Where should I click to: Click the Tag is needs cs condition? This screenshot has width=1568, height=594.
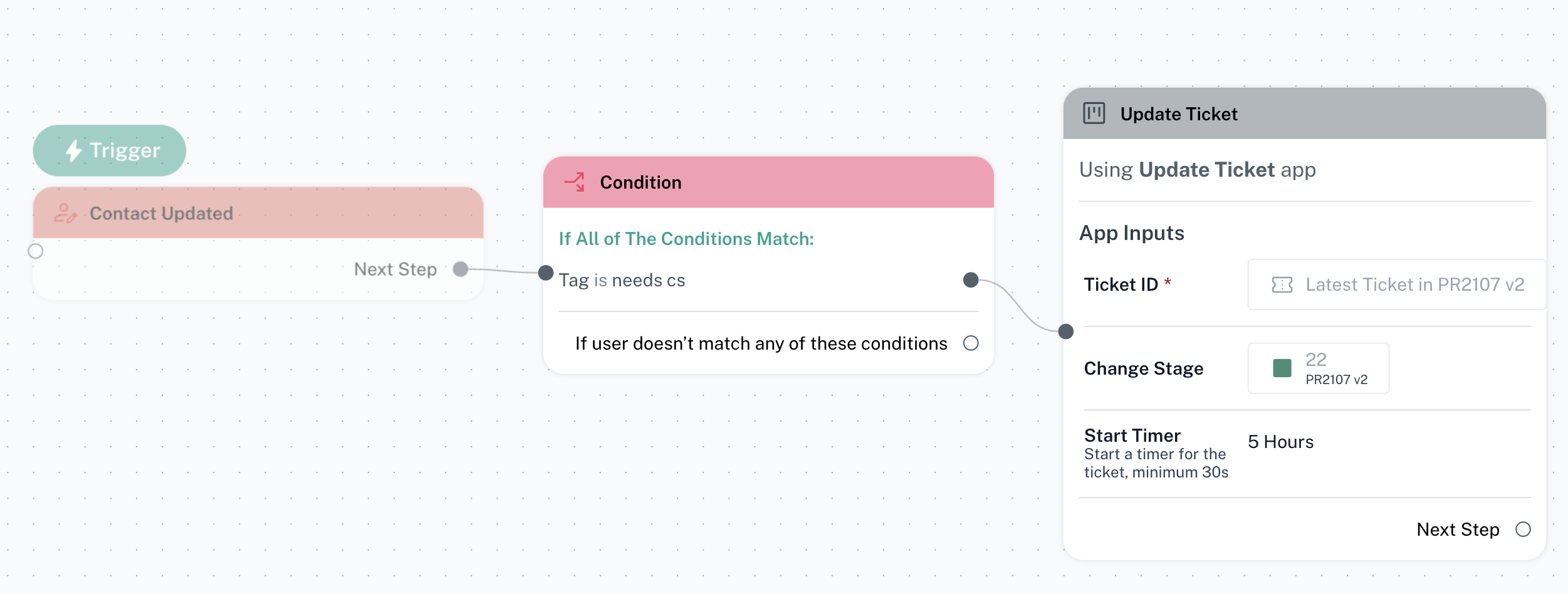click(622, 280)
